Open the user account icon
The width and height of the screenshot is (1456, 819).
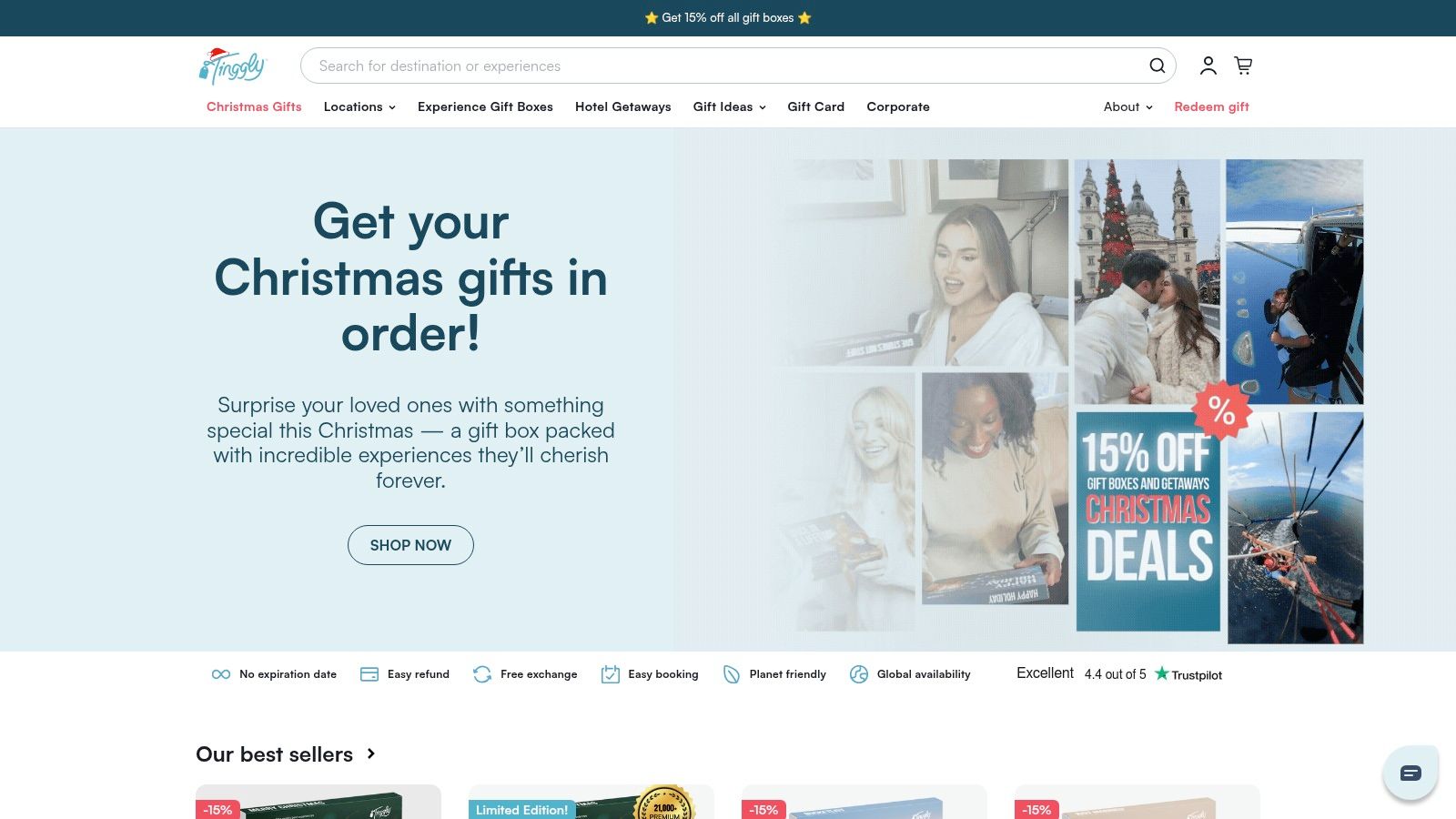pos(1208,66)
